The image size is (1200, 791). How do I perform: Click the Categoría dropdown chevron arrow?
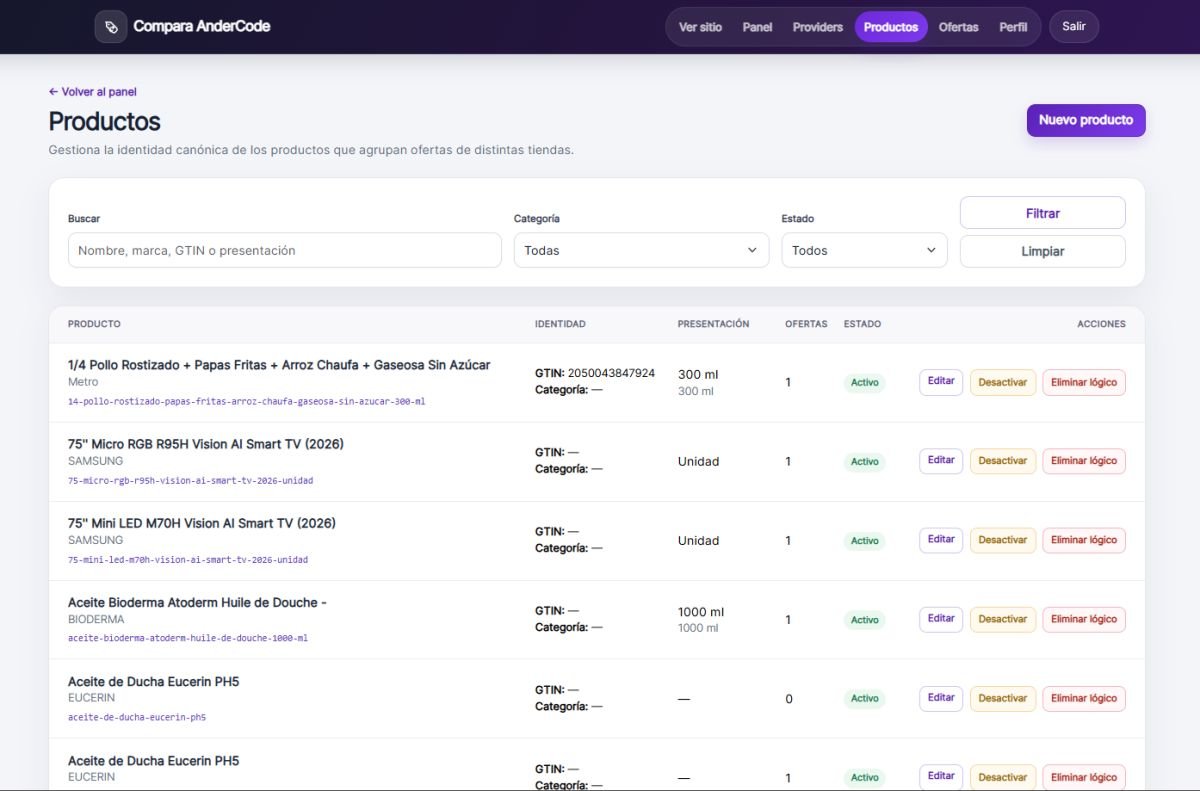(x=752, y=250)
